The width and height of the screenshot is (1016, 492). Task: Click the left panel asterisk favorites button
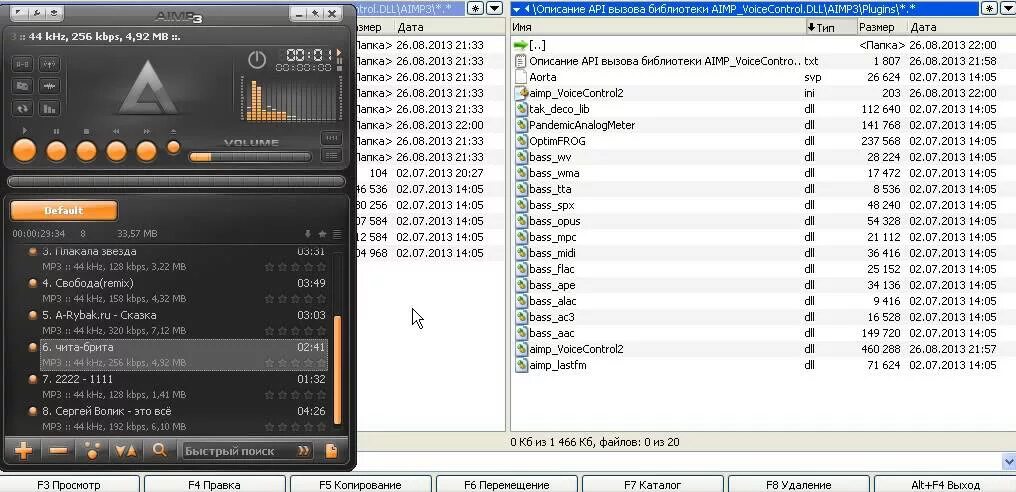coord(476,8)
